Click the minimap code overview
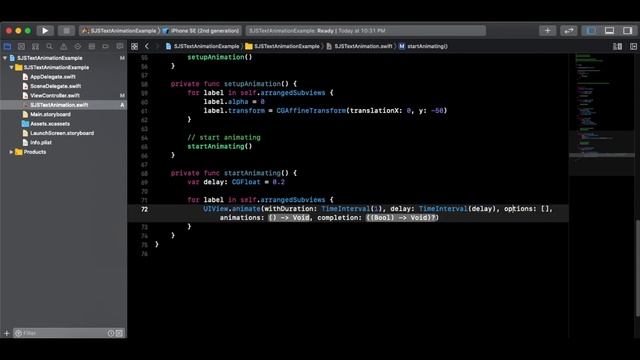The width and height of the screenshot is (640, 360). coord(602,114)
